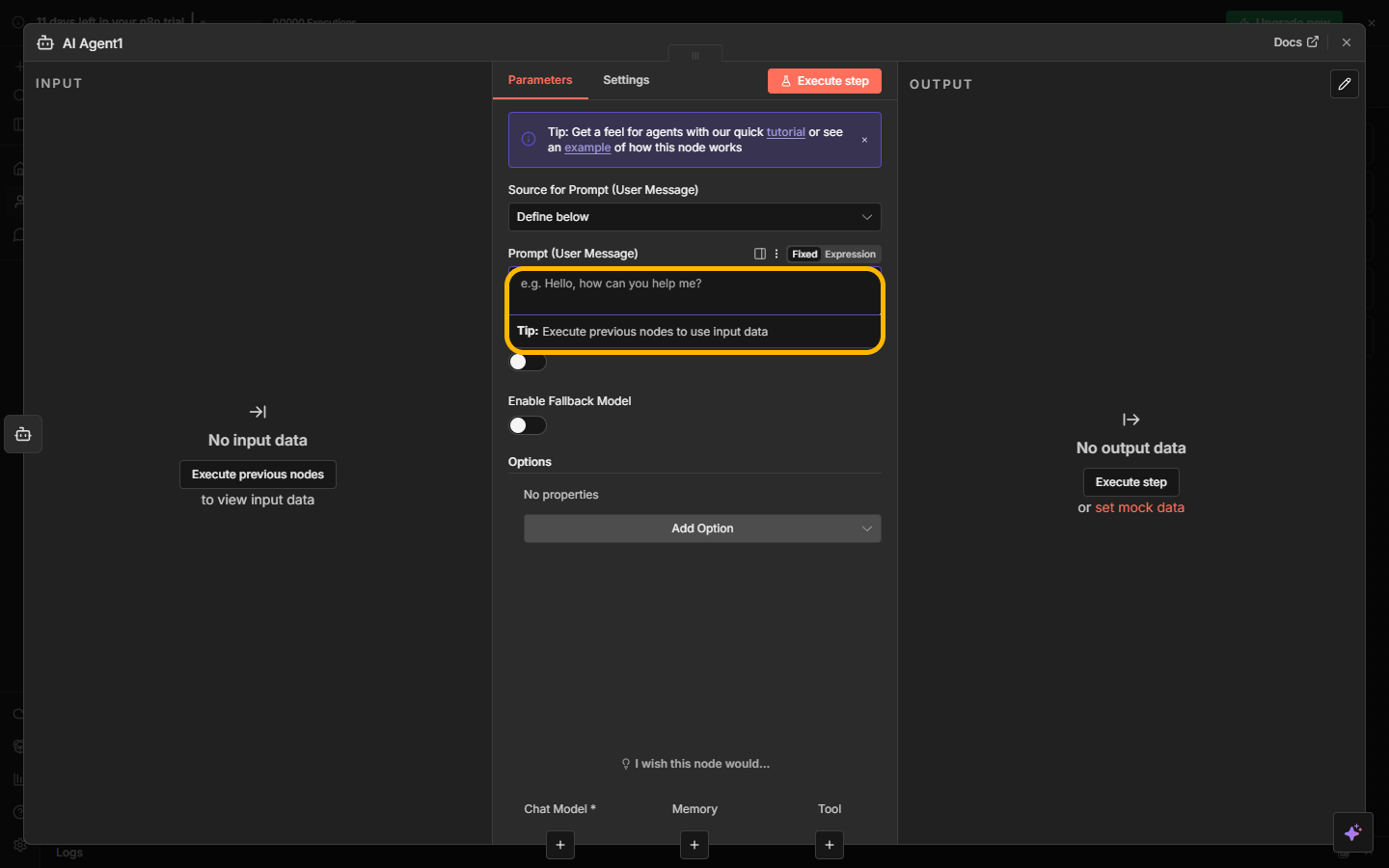1389x868 pixels.
Task: Expand the Add Option dropdown
Action: [702, 529]
